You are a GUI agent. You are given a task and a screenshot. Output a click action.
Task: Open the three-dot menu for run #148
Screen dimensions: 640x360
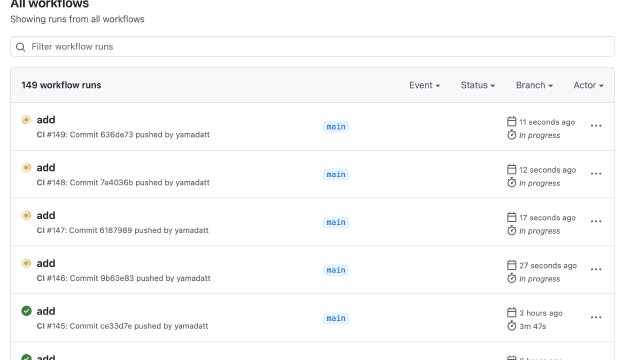tap(596, 173)
